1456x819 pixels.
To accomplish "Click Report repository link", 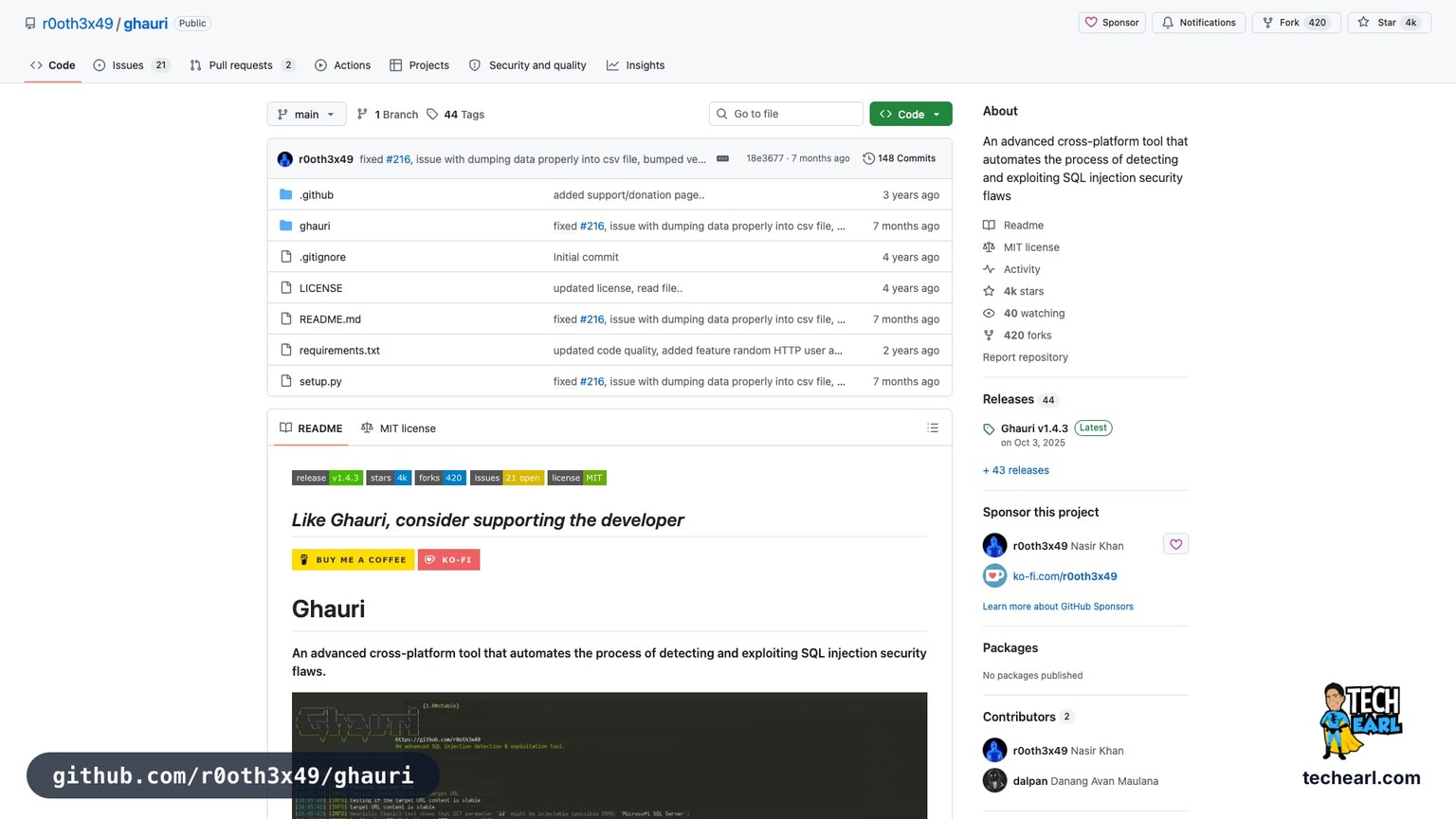I will [1025, 357].
